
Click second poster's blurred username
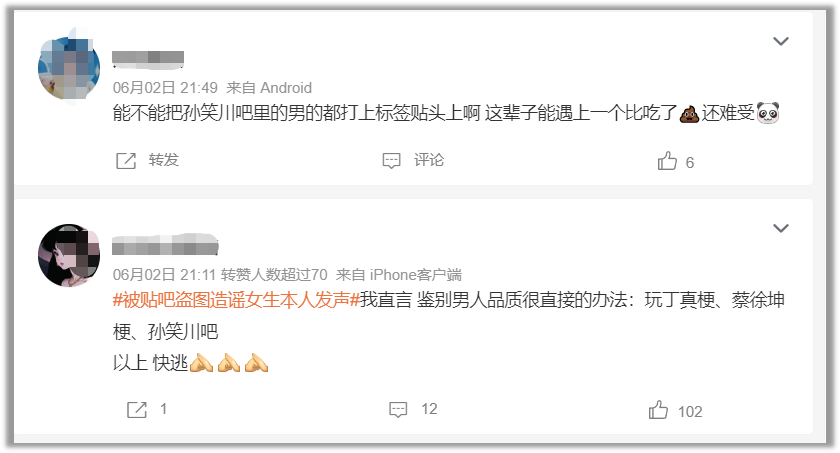(x=165, y=245)
